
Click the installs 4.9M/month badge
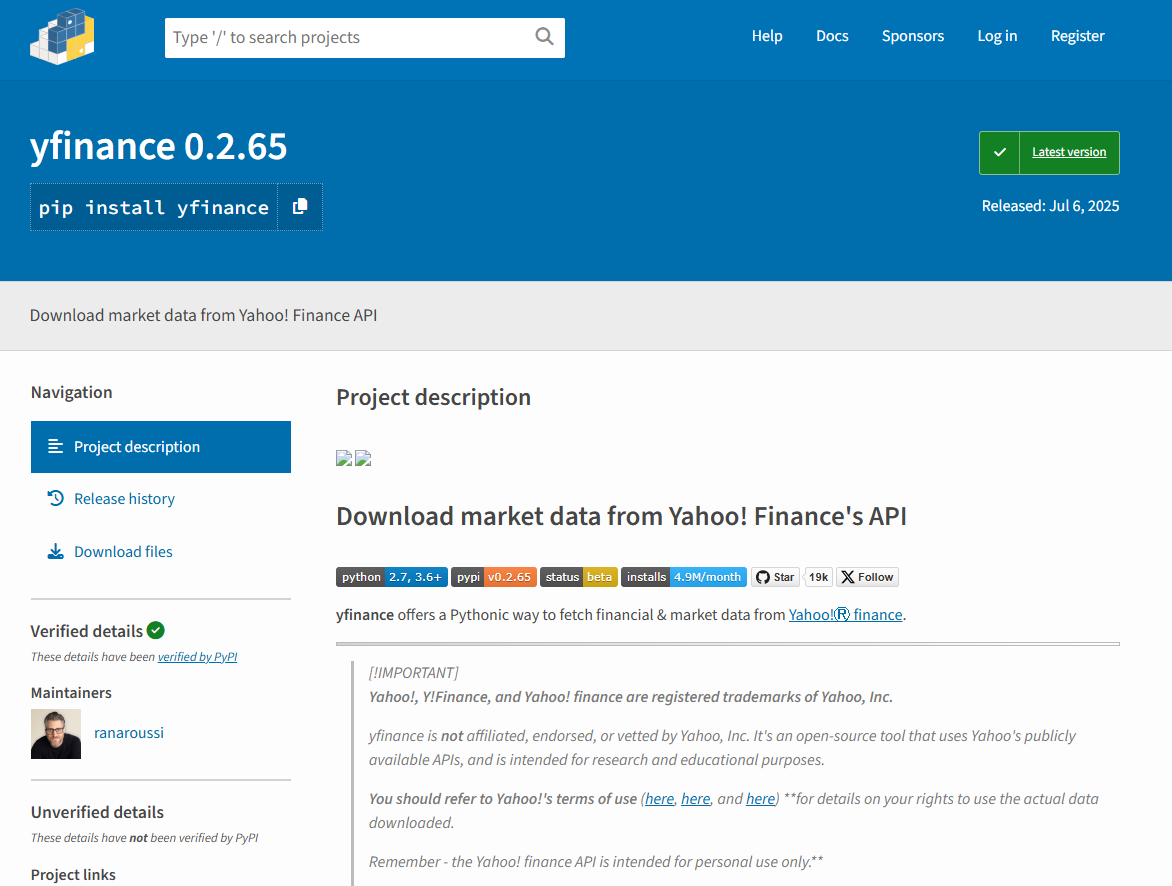pyautogui.click(x=684, y=577)
